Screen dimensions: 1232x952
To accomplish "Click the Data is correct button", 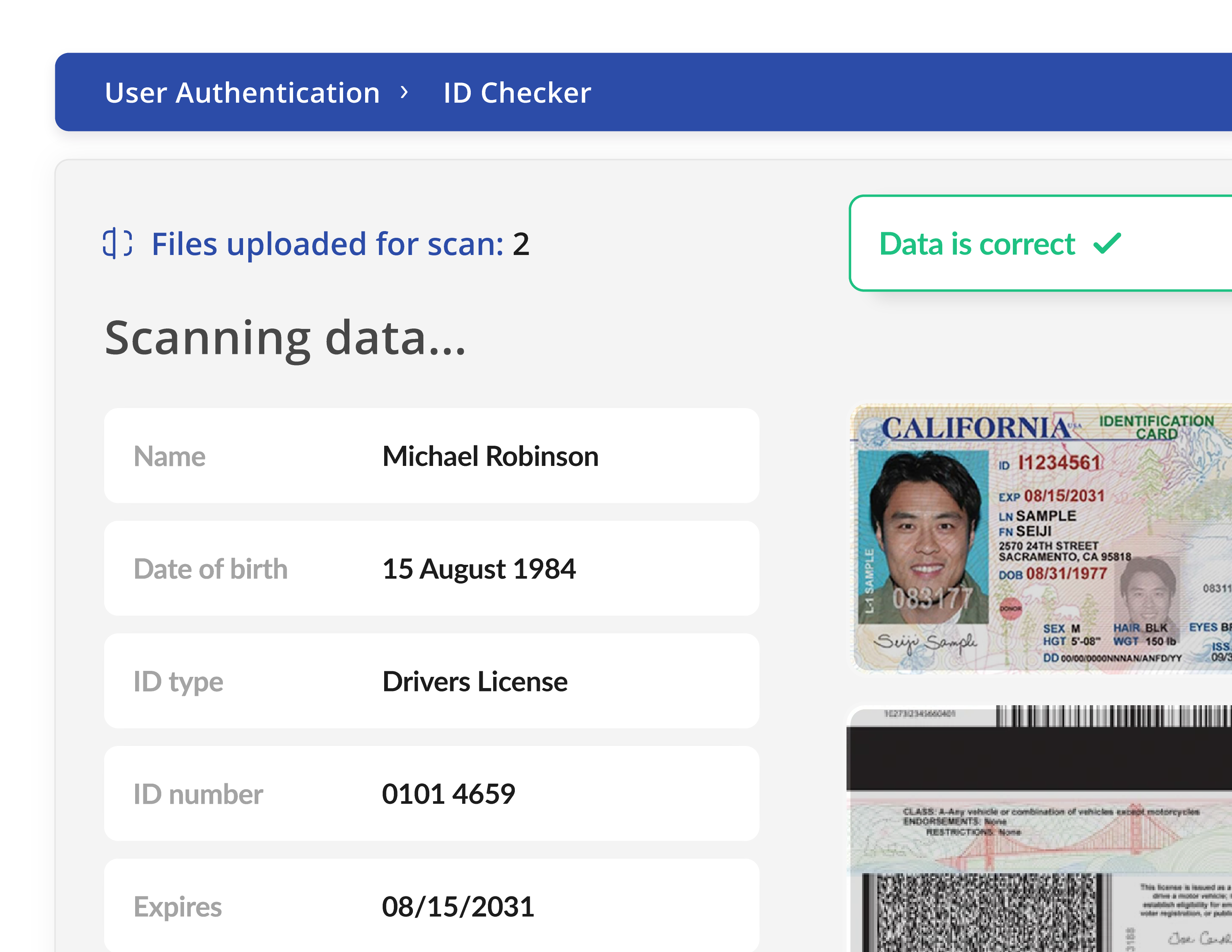I will (1040, 243).
